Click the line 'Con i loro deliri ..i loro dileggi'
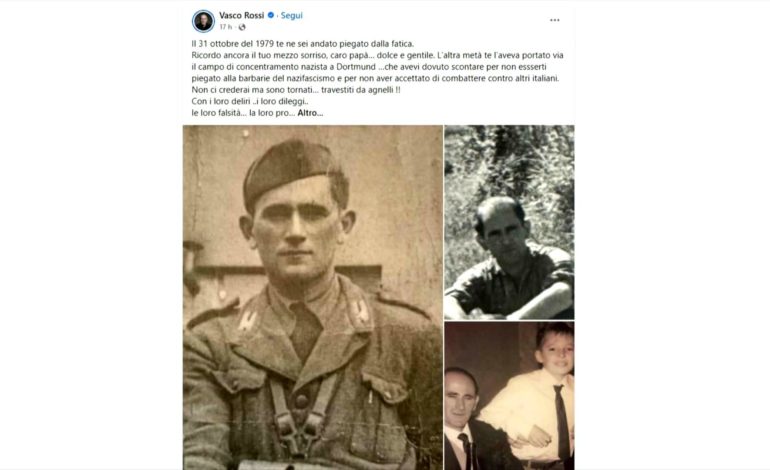 (250, 102)
